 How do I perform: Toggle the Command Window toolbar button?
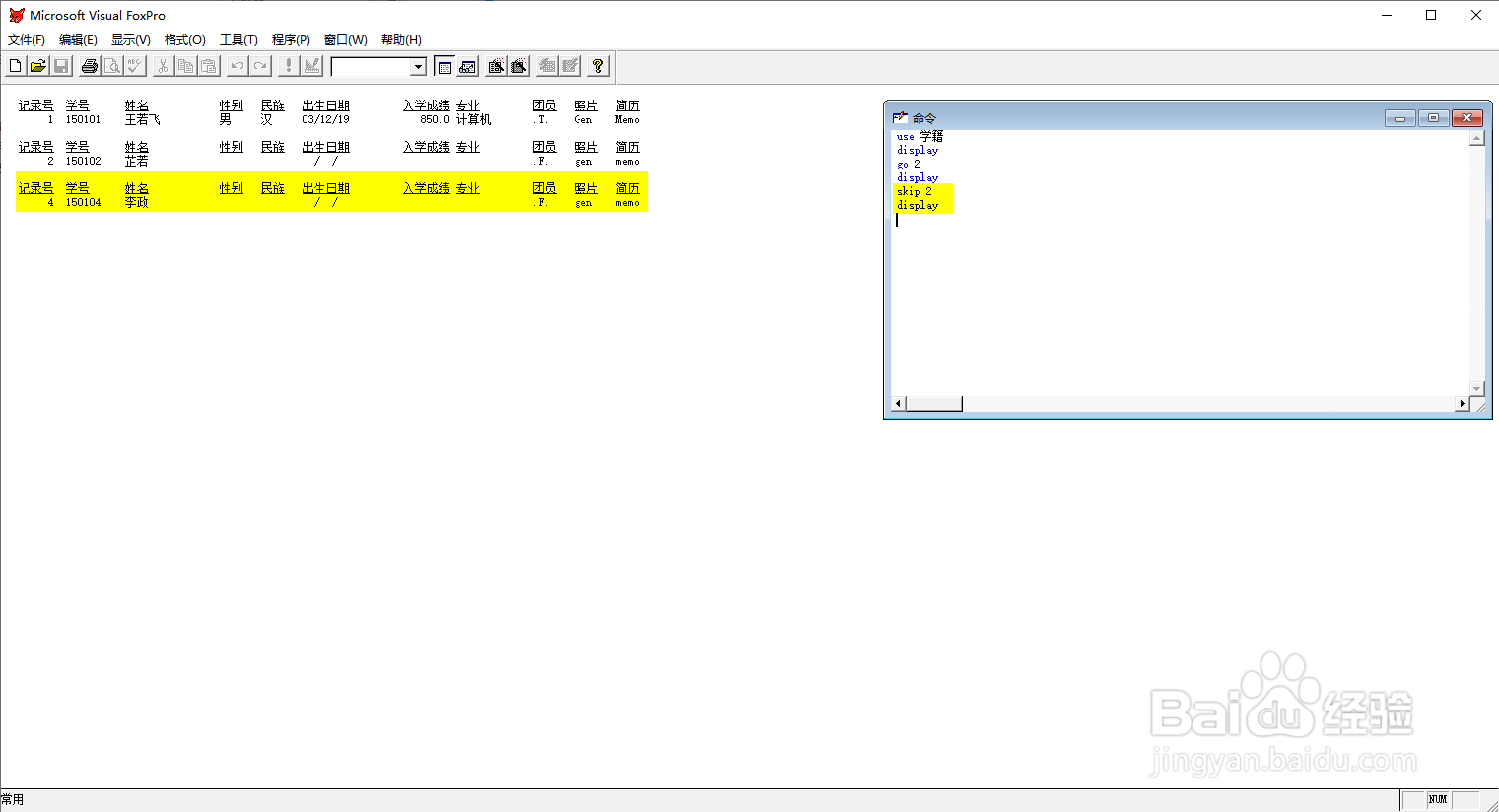pyautogui.click(x=444, y=66)
